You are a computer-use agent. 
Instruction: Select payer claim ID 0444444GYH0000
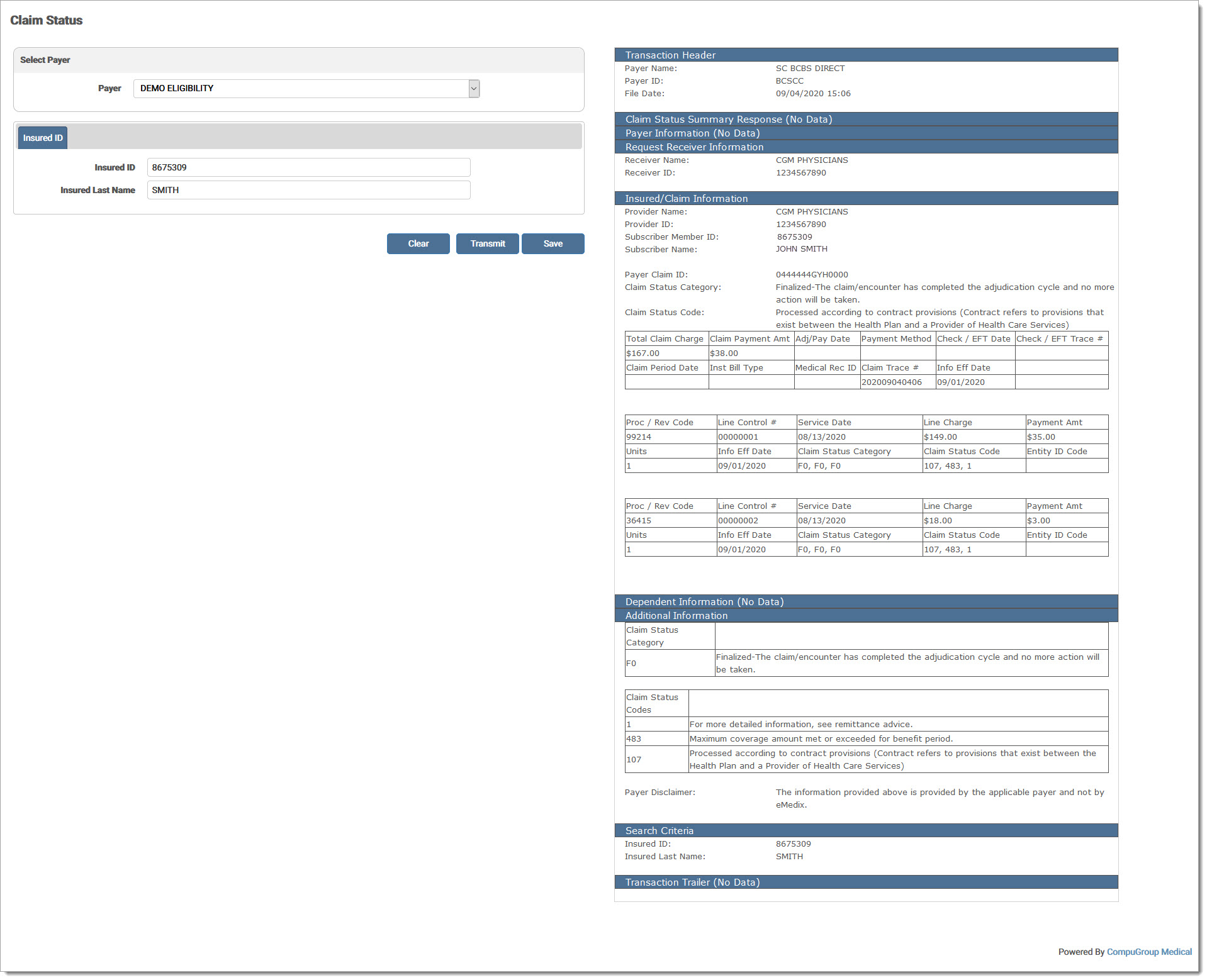812,274
